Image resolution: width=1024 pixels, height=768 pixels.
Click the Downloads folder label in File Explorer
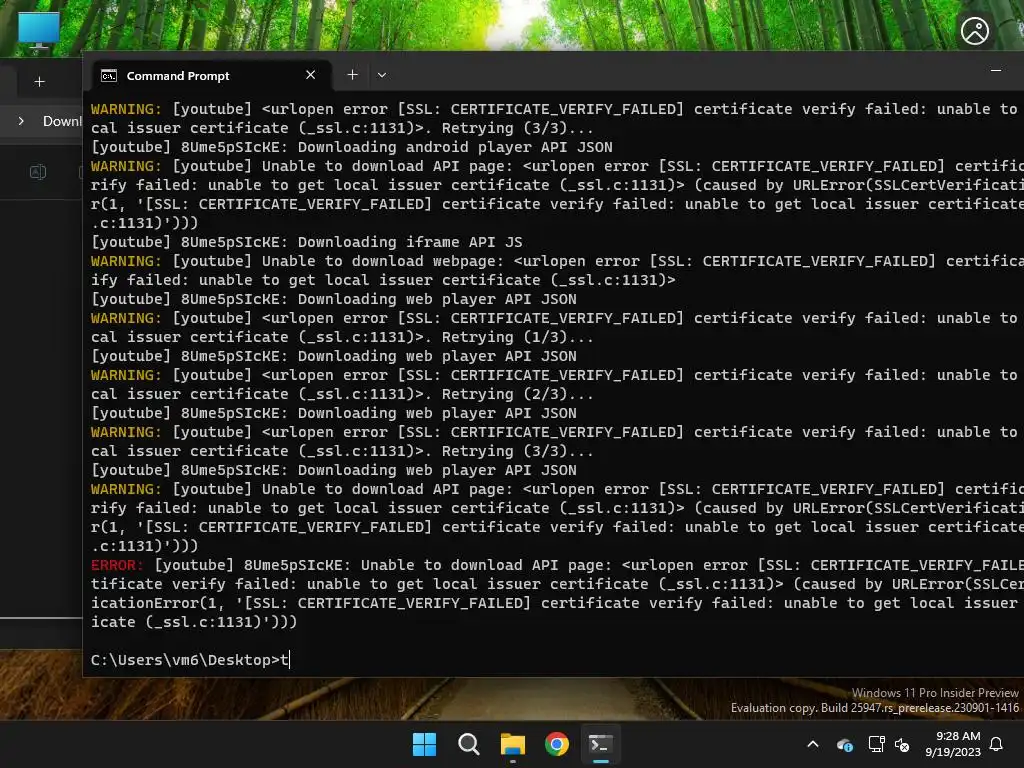(x=61, y=121)
